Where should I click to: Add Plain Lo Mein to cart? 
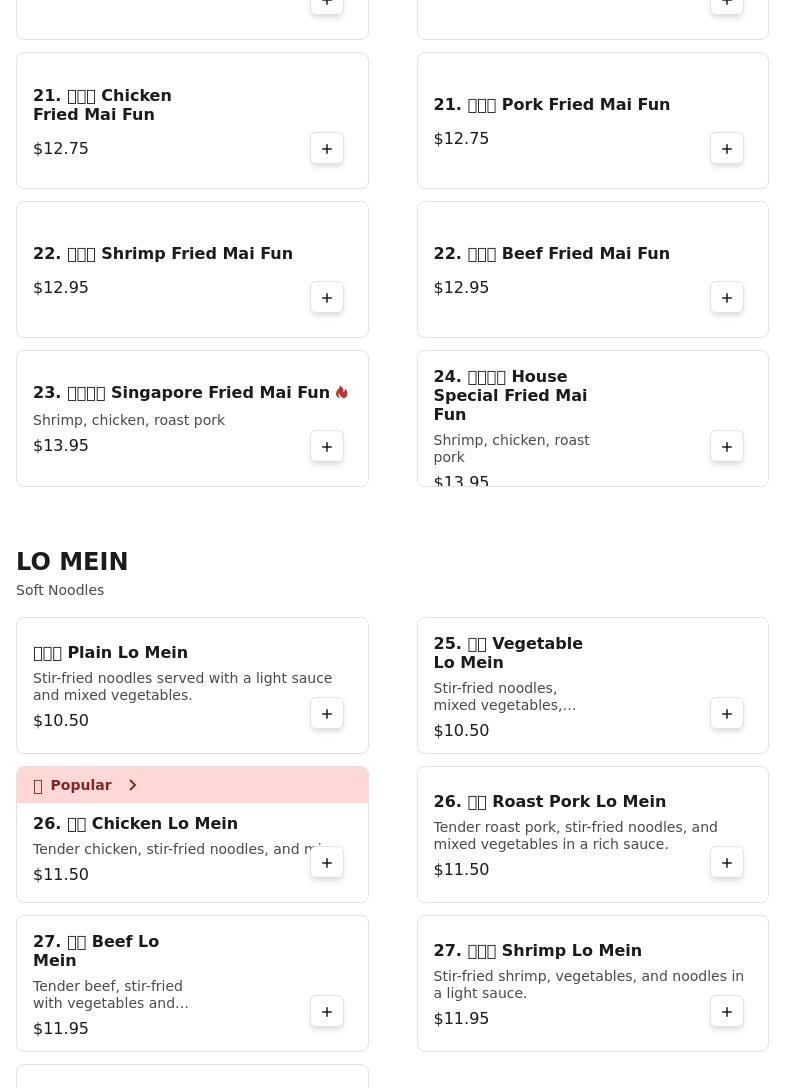(327, 714)
